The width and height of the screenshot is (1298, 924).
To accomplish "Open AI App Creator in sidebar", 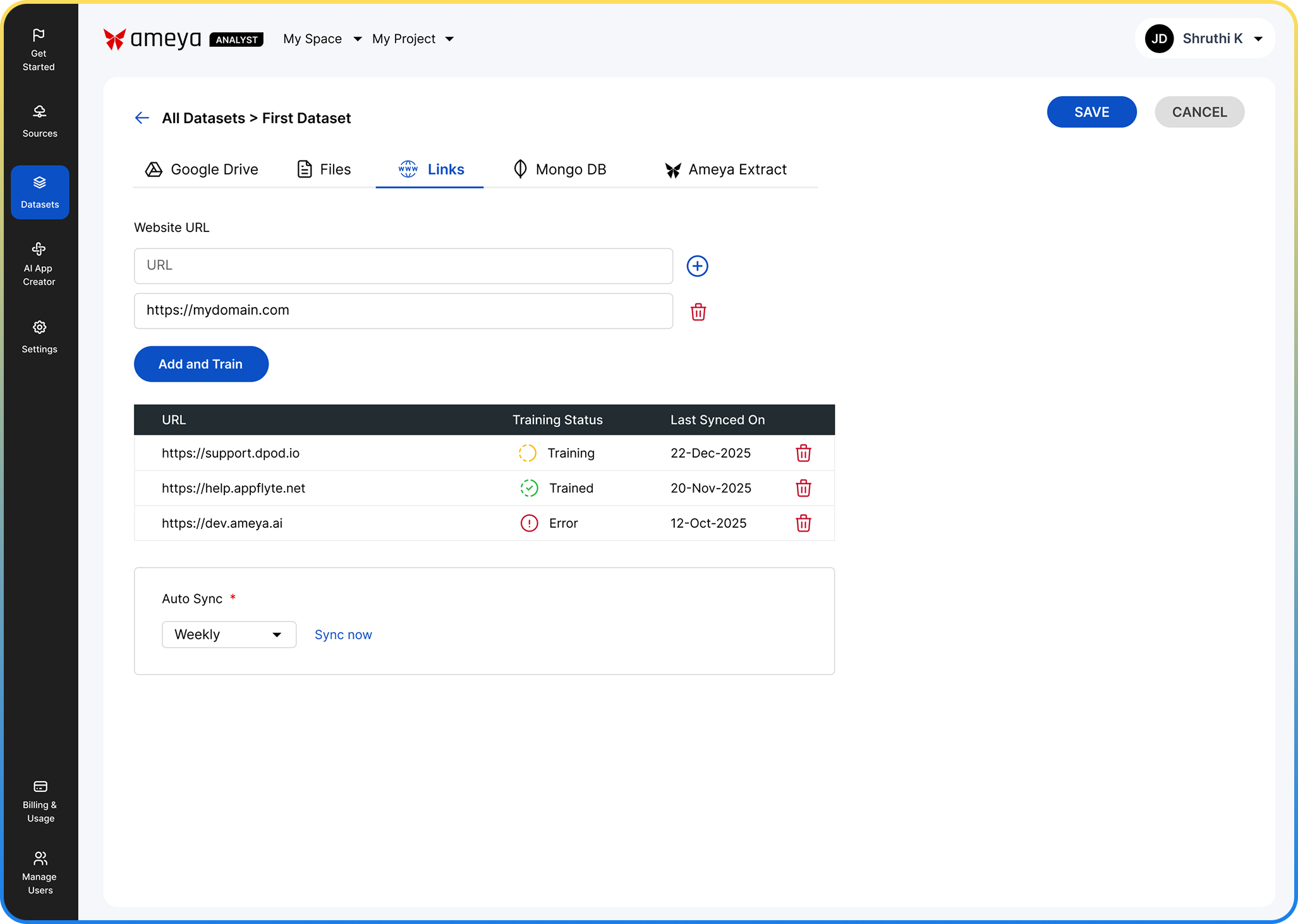I will point(39,264).
